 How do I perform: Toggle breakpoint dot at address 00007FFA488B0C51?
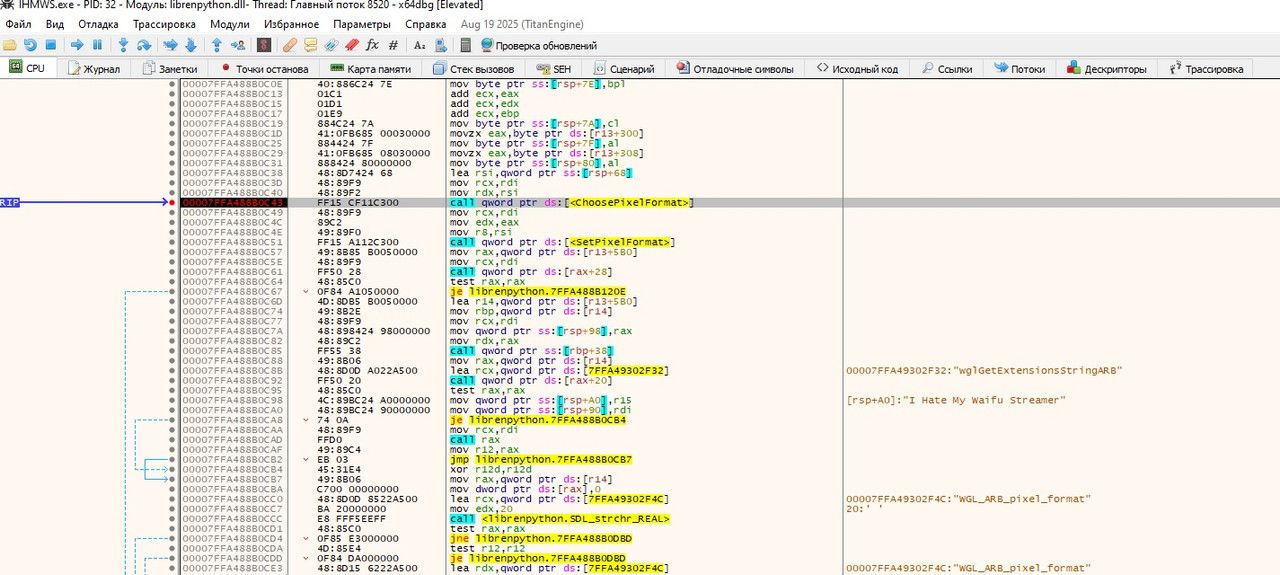(x=172, y=242)
